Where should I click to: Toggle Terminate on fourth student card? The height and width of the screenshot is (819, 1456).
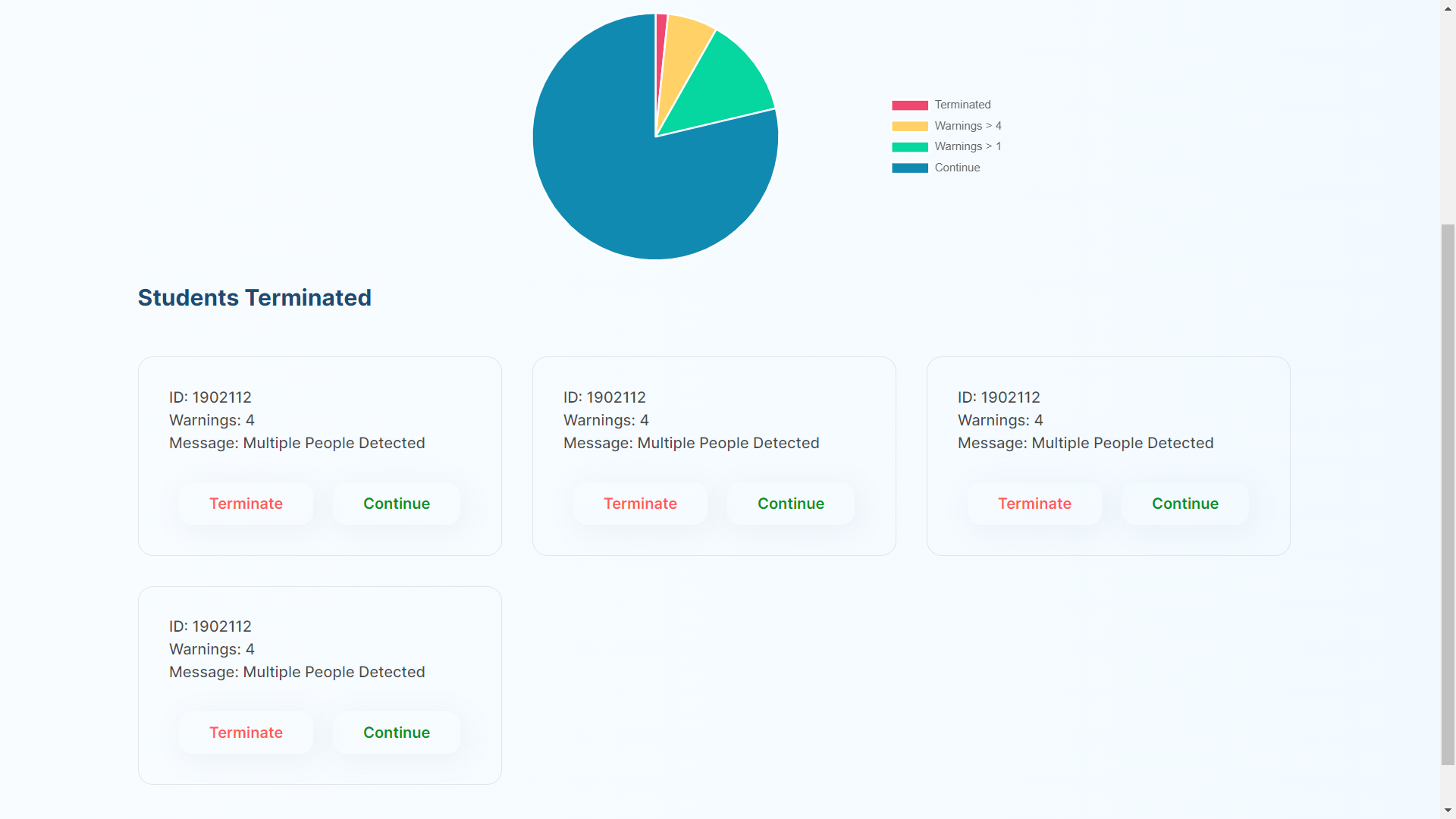point(246,732)
